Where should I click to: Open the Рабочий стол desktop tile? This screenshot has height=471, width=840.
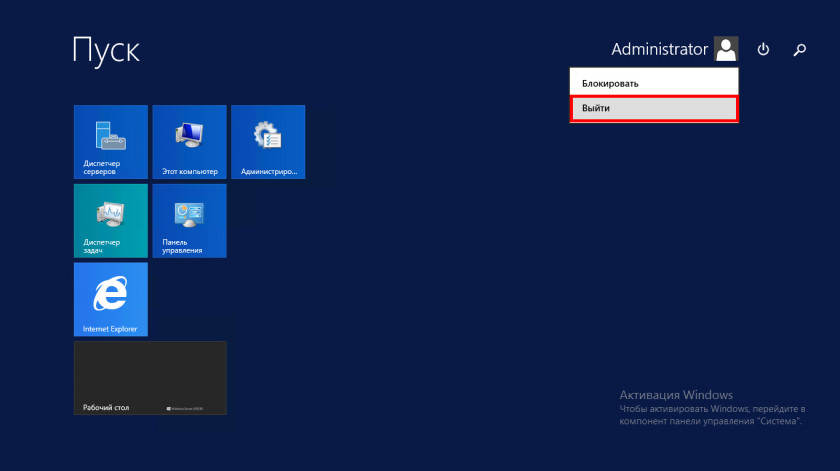(150, 375)
